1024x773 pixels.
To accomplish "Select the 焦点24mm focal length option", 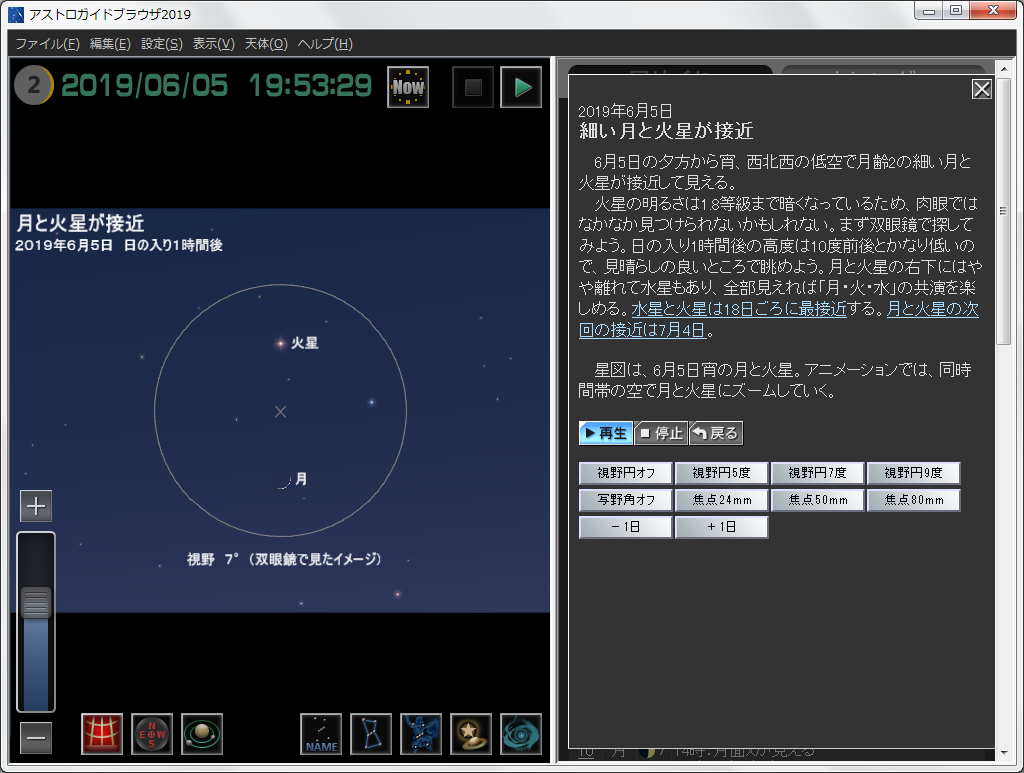I will click(722, 500).
